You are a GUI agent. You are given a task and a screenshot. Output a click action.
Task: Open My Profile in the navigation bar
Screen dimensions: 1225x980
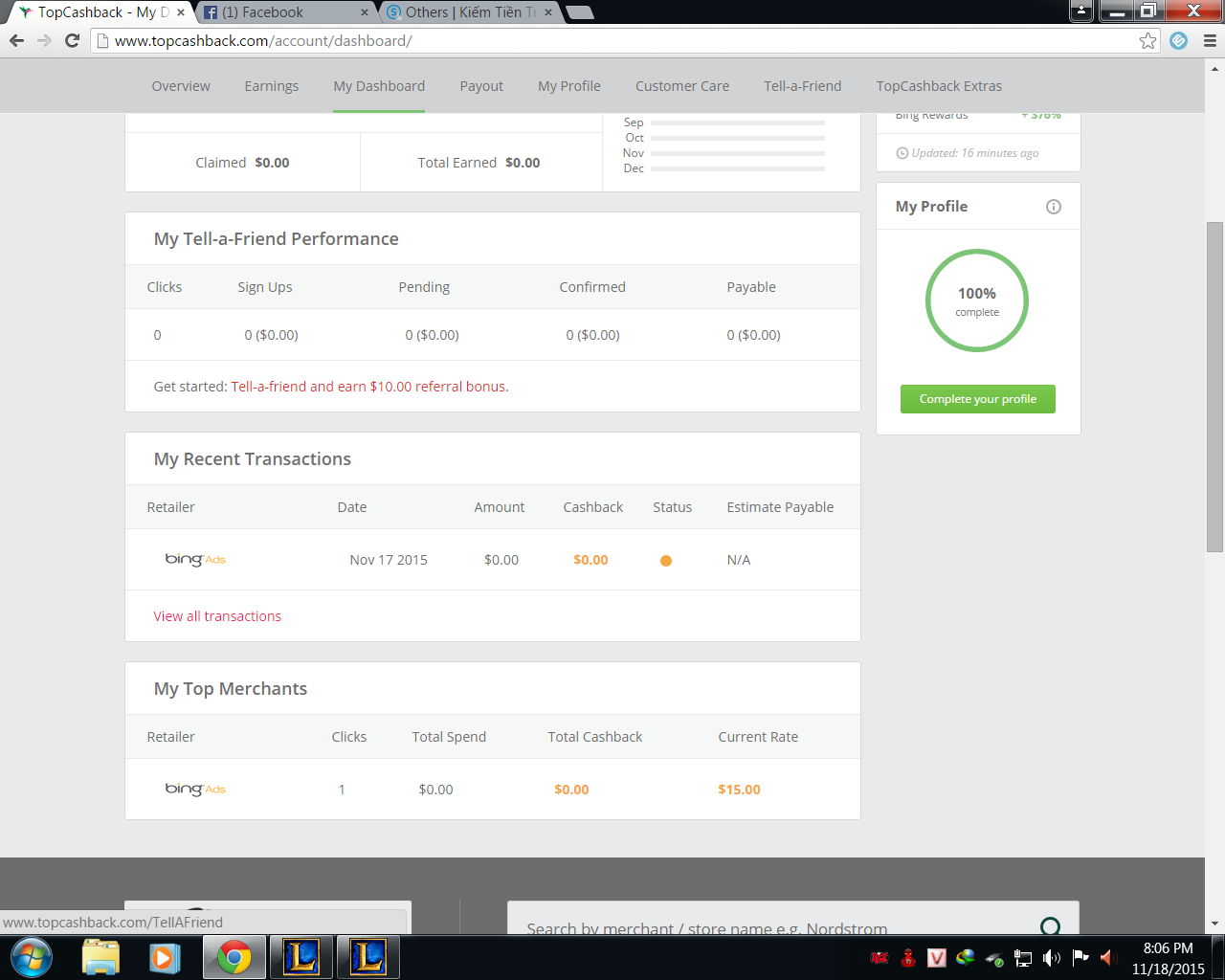tap(569, 86)
